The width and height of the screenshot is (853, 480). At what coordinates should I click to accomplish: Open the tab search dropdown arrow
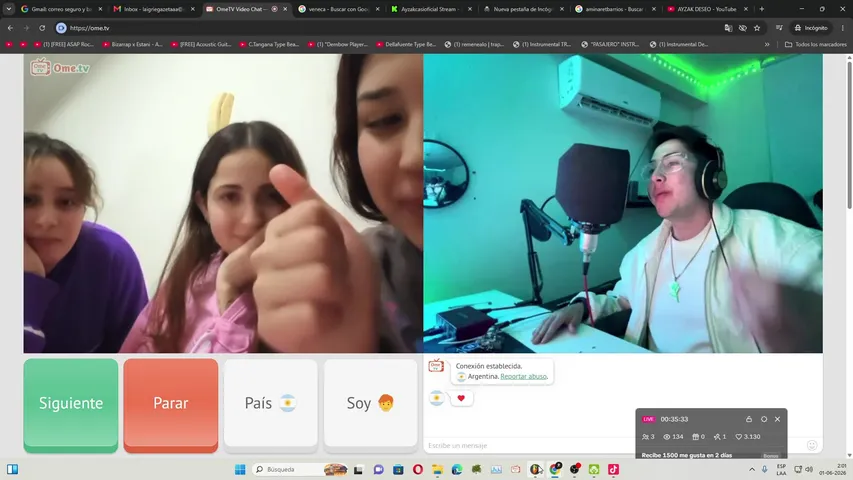tap(9, 9)
